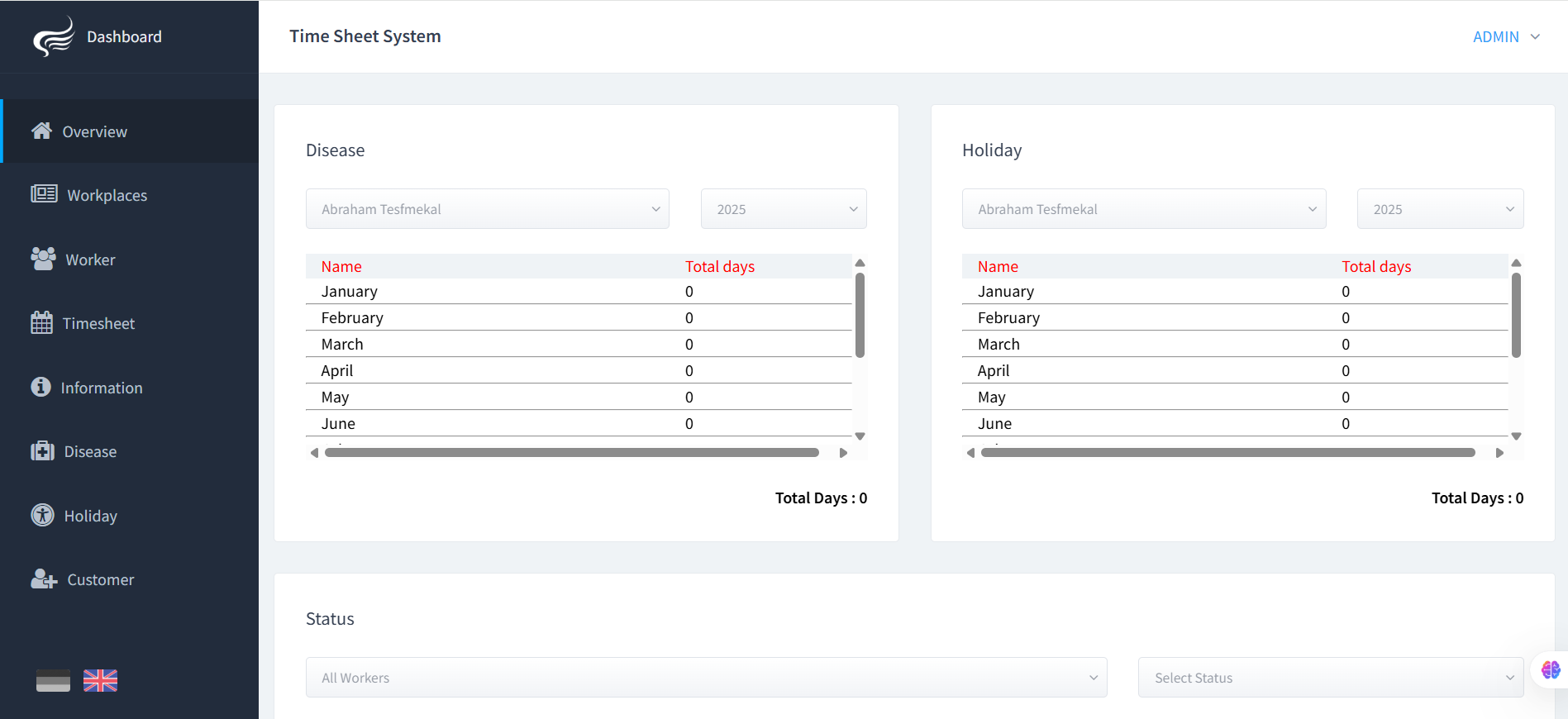Open Workplaces via its newspaper icon

coord(44,194)
